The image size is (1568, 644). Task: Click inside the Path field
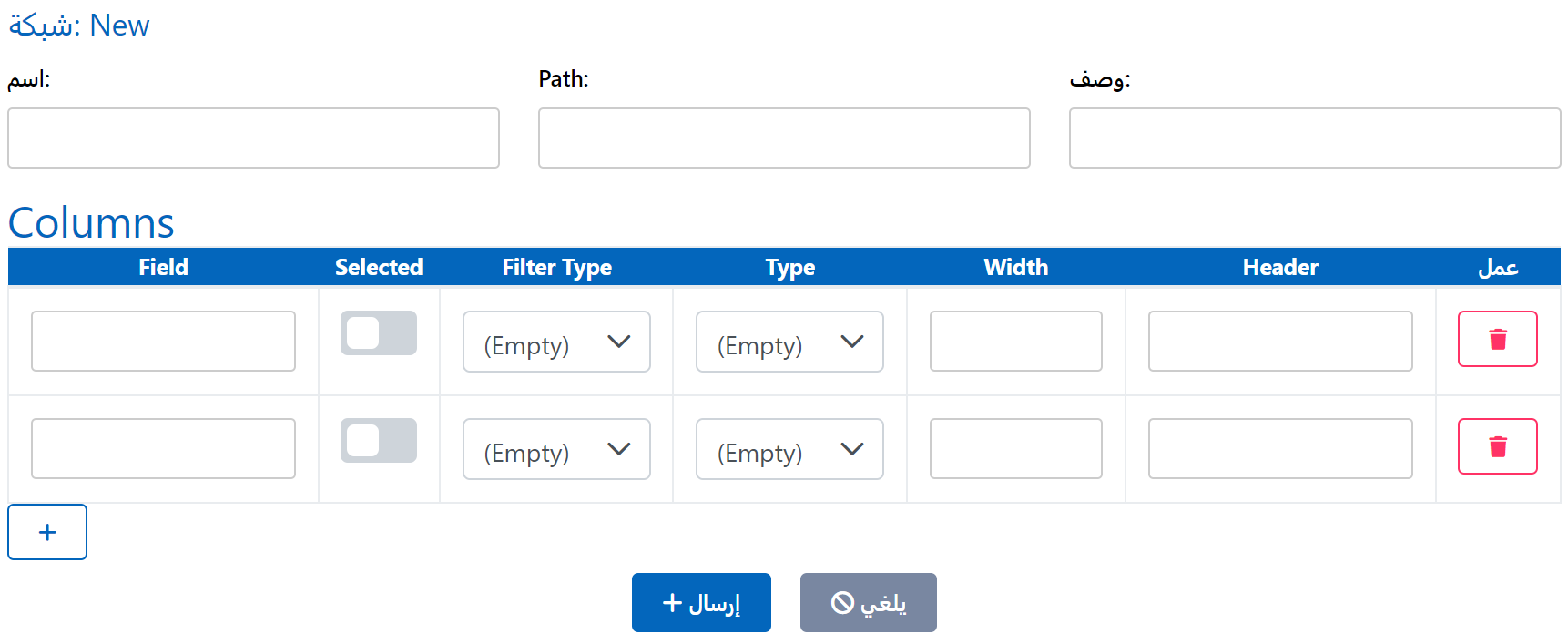point(783,138)
